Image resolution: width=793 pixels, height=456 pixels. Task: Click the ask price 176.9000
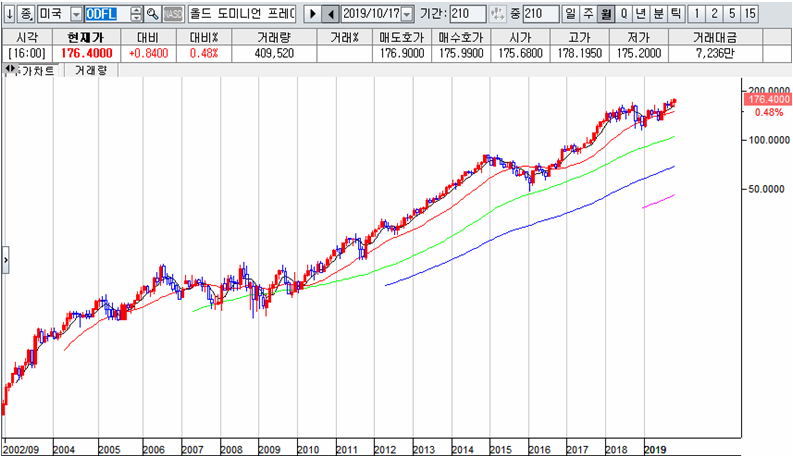[402, 54]
